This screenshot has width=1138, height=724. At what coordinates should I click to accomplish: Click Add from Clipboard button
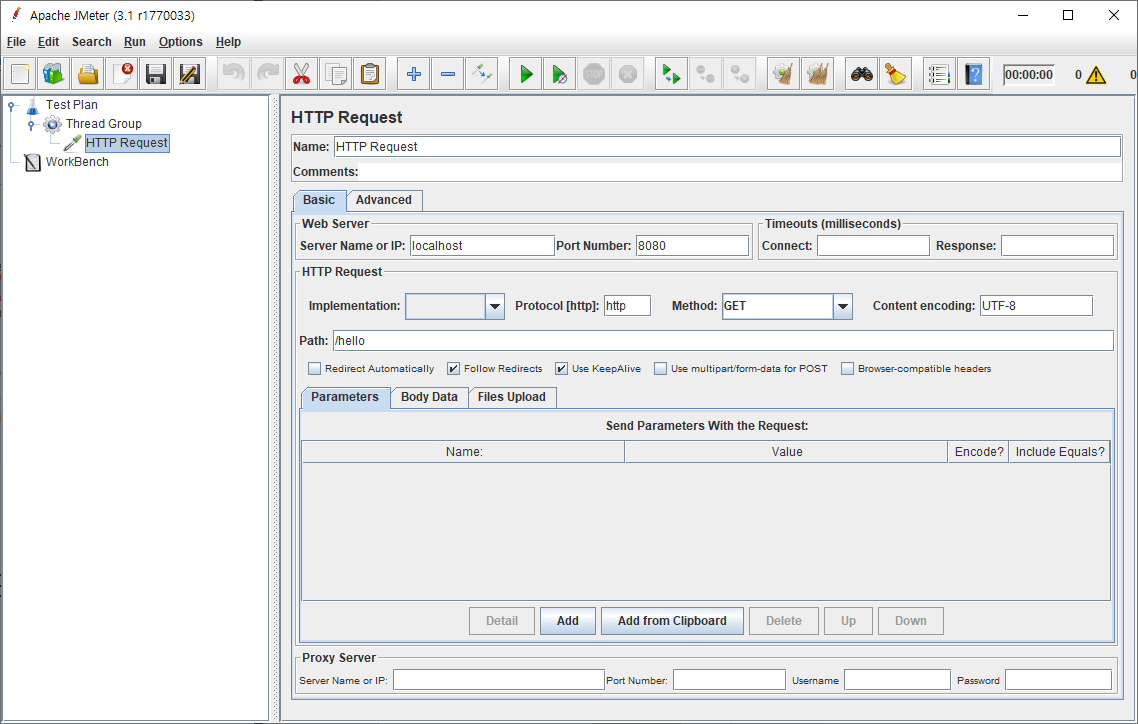point(672,621)
